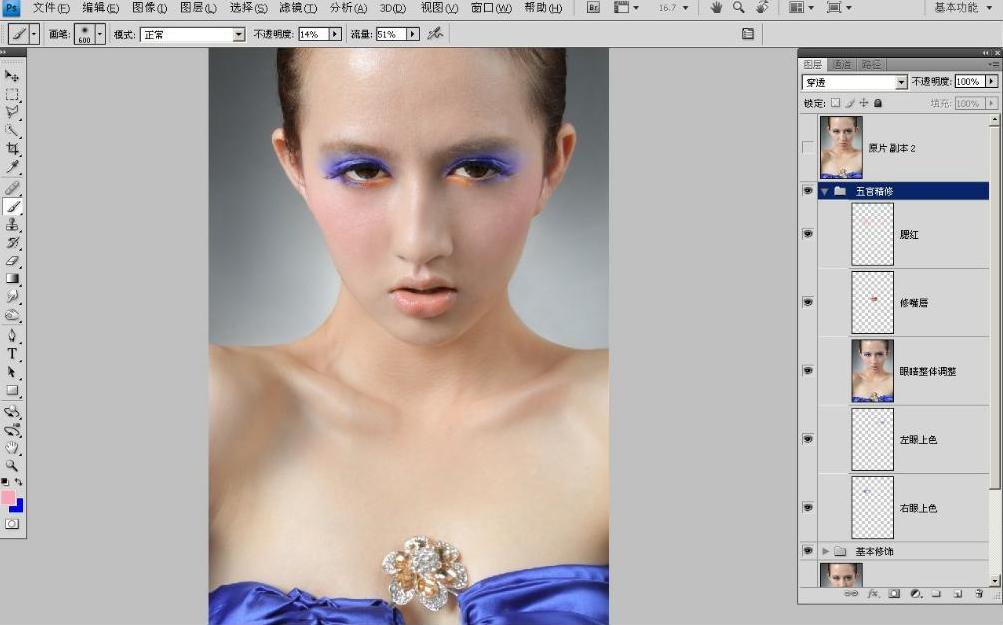Hide the 五官精修 group
Screen dimensions: 1003x625
click(x=808, y=191)
